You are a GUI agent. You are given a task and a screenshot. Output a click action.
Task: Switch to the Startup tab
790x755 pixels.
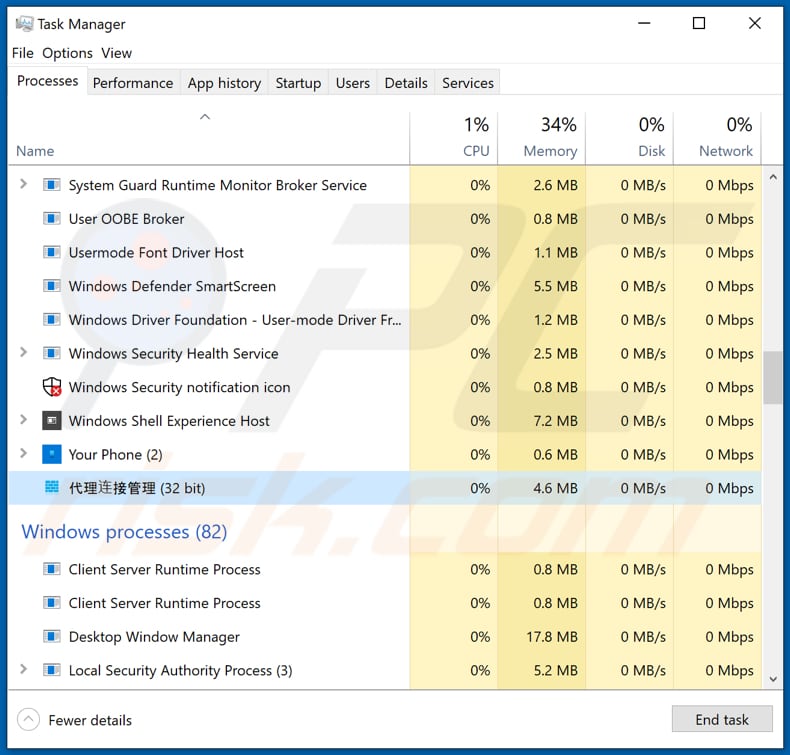298,83
